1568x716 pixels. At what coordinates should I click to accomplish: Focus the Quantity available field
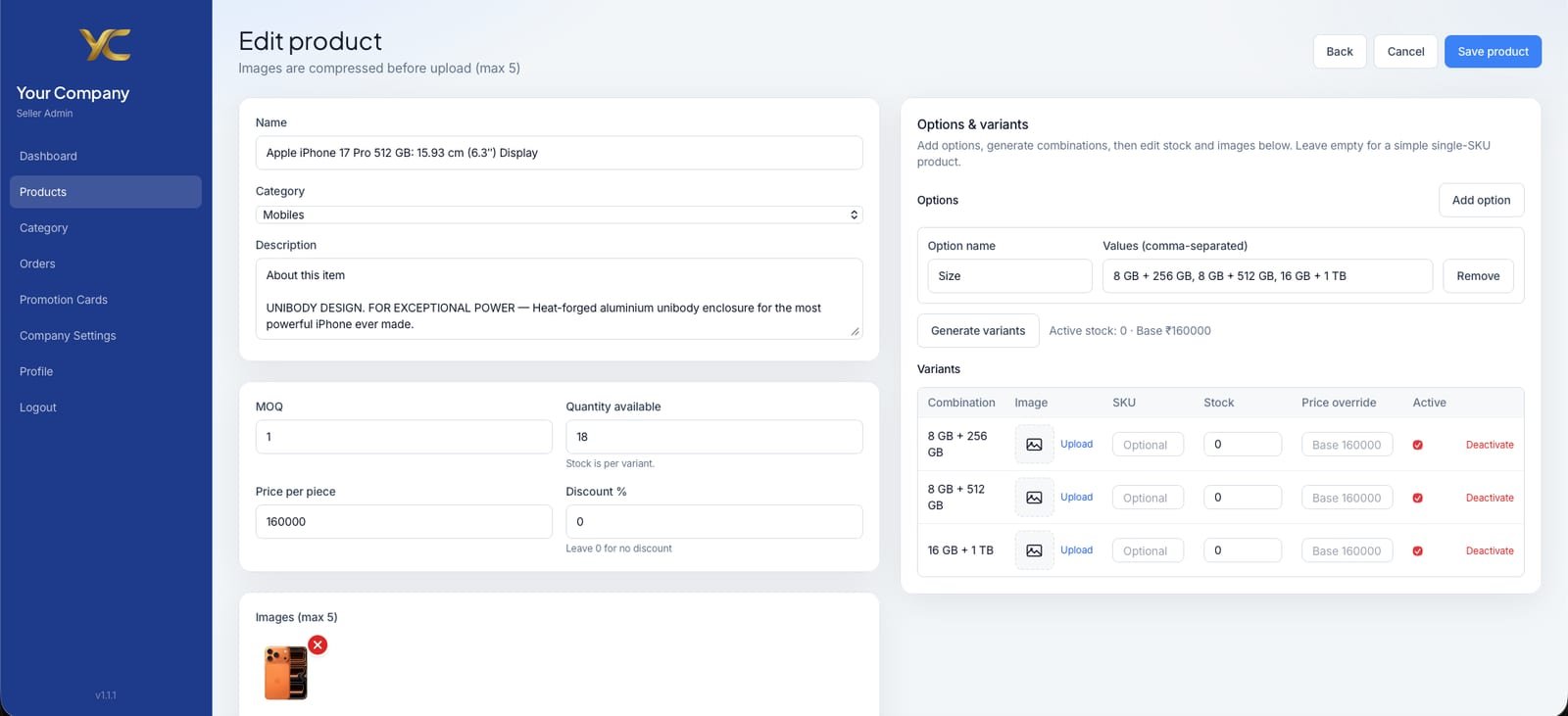[x=714, y=437]
